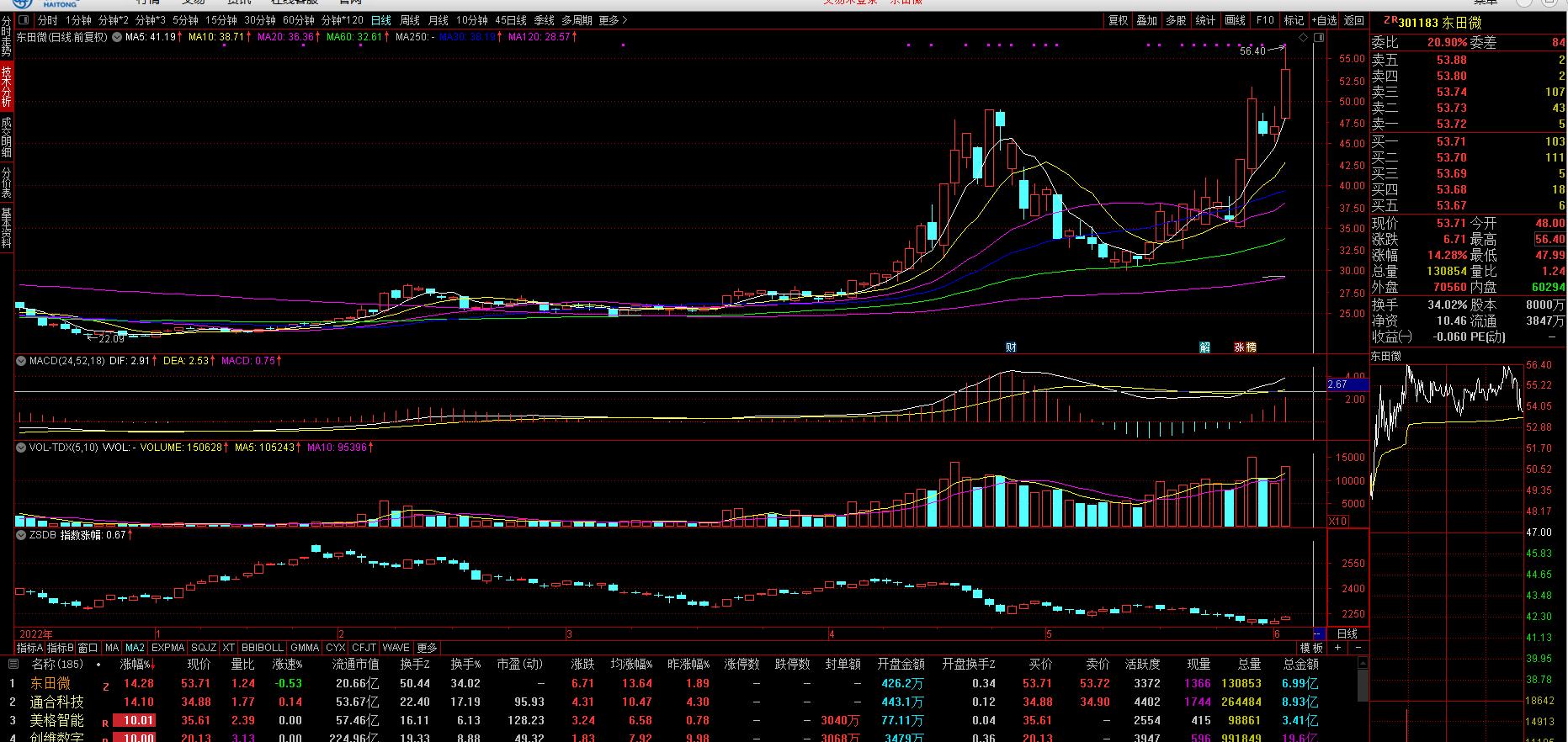
Task: Click the minus icon right of 模板
Action: point(1358,648)
